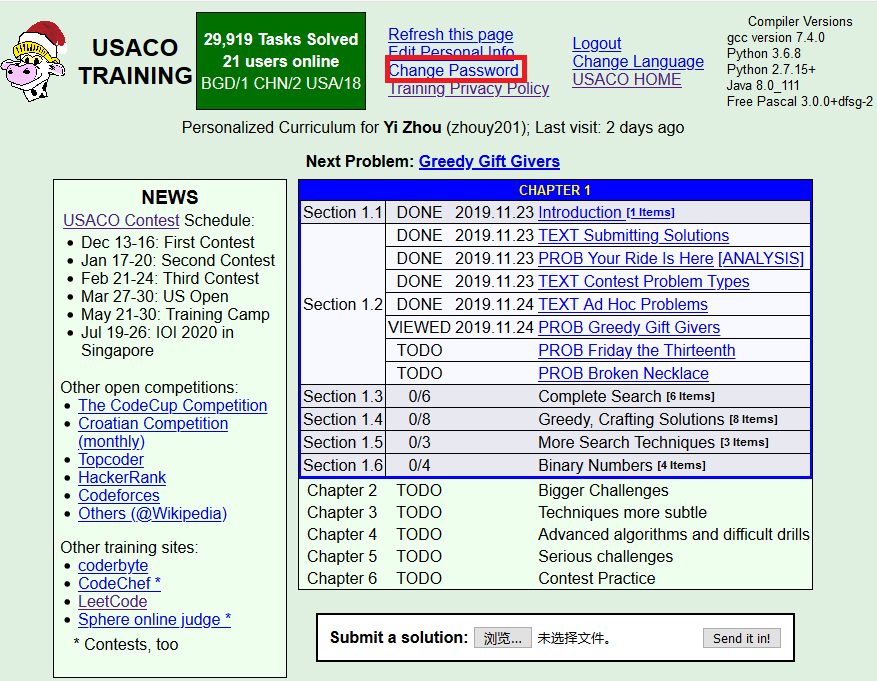Click the Logout link

point(596,43)
